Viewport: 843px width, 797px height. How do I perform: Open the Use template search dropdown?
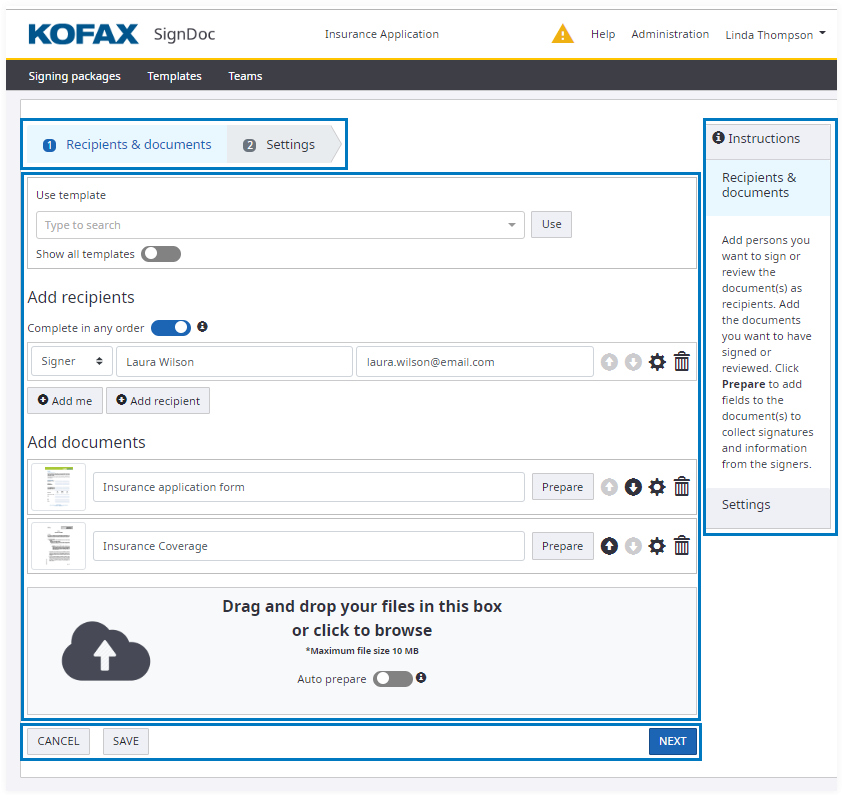click(x=280, y=225)
